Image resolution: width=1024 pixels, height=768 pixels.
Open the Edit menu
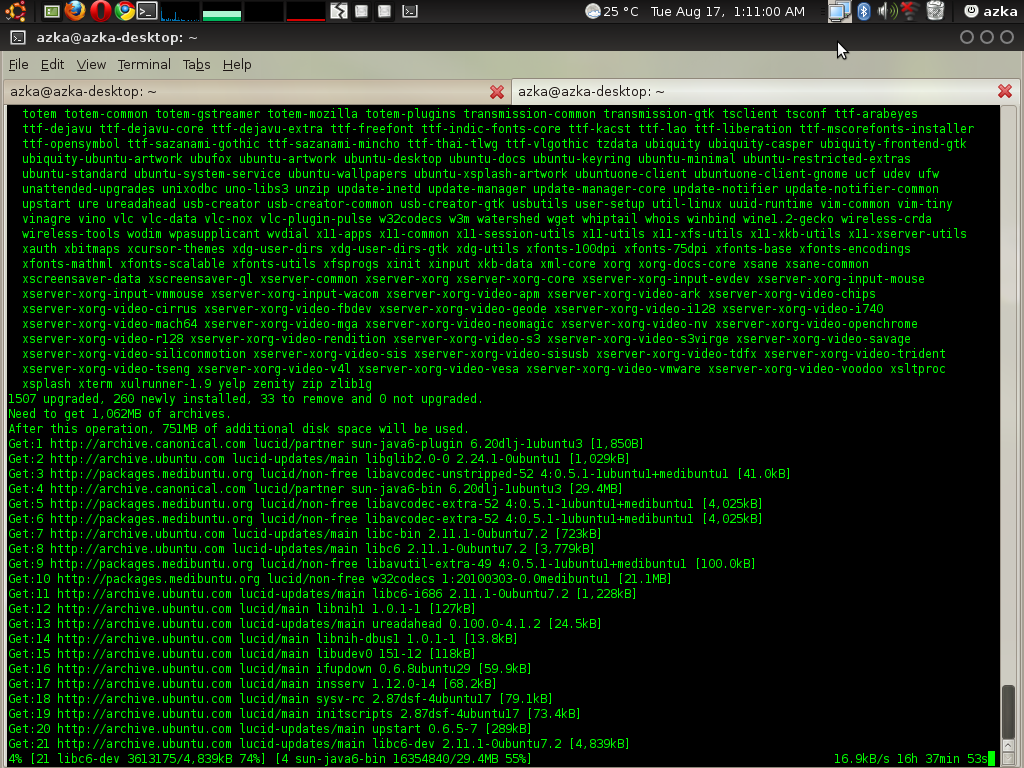52,65
